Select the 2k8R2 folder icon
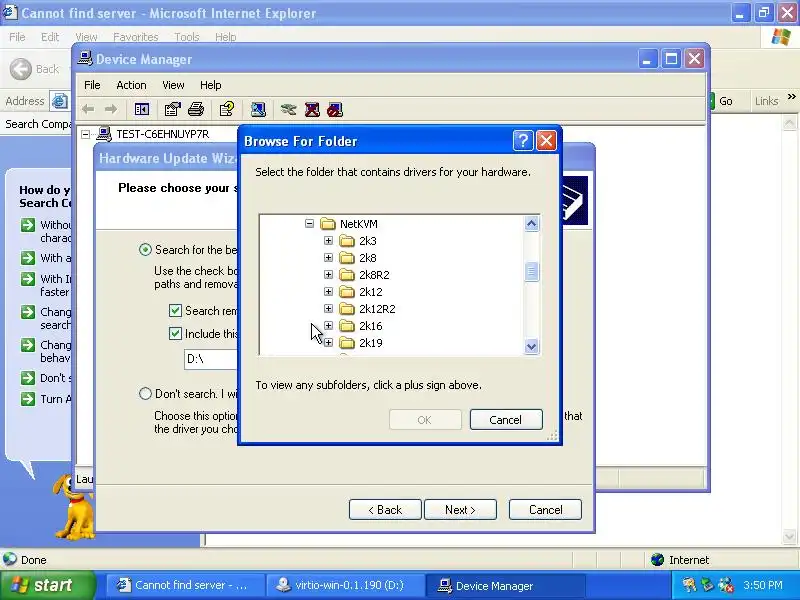This screenshot has height=600, width=800. [x=347, y=274]
